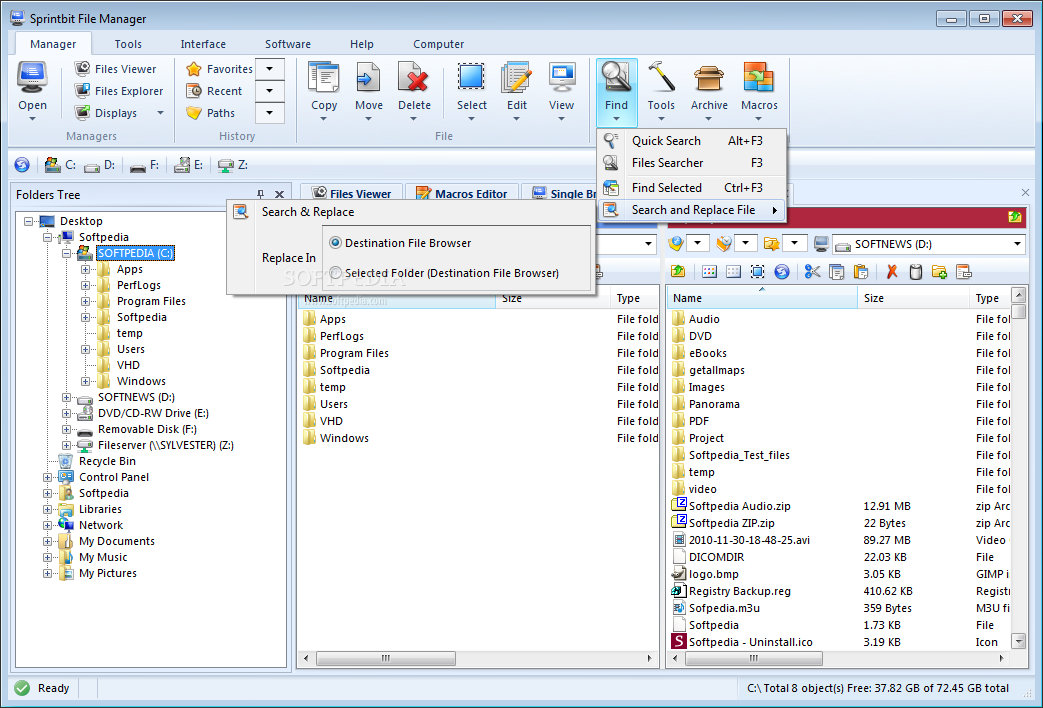Close the Folders Tree panel
Viewport: 1043px width, 708px height.
(x=279, y=194)
